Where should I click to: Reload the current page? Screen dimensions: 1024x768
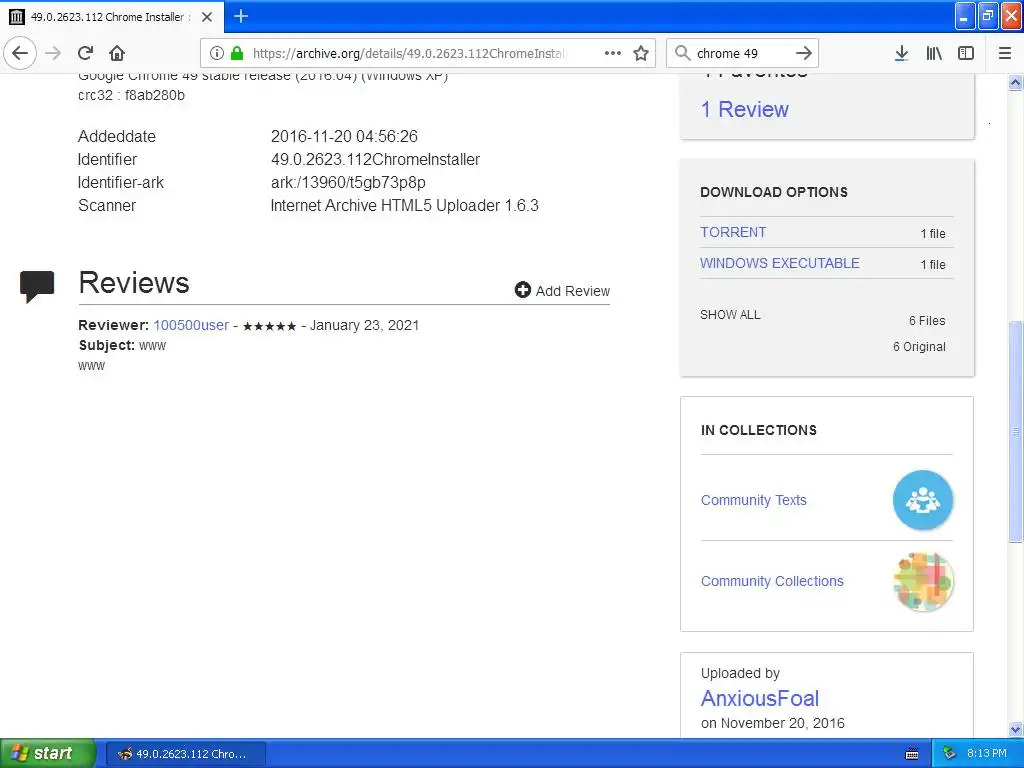[x=86, y=53]
